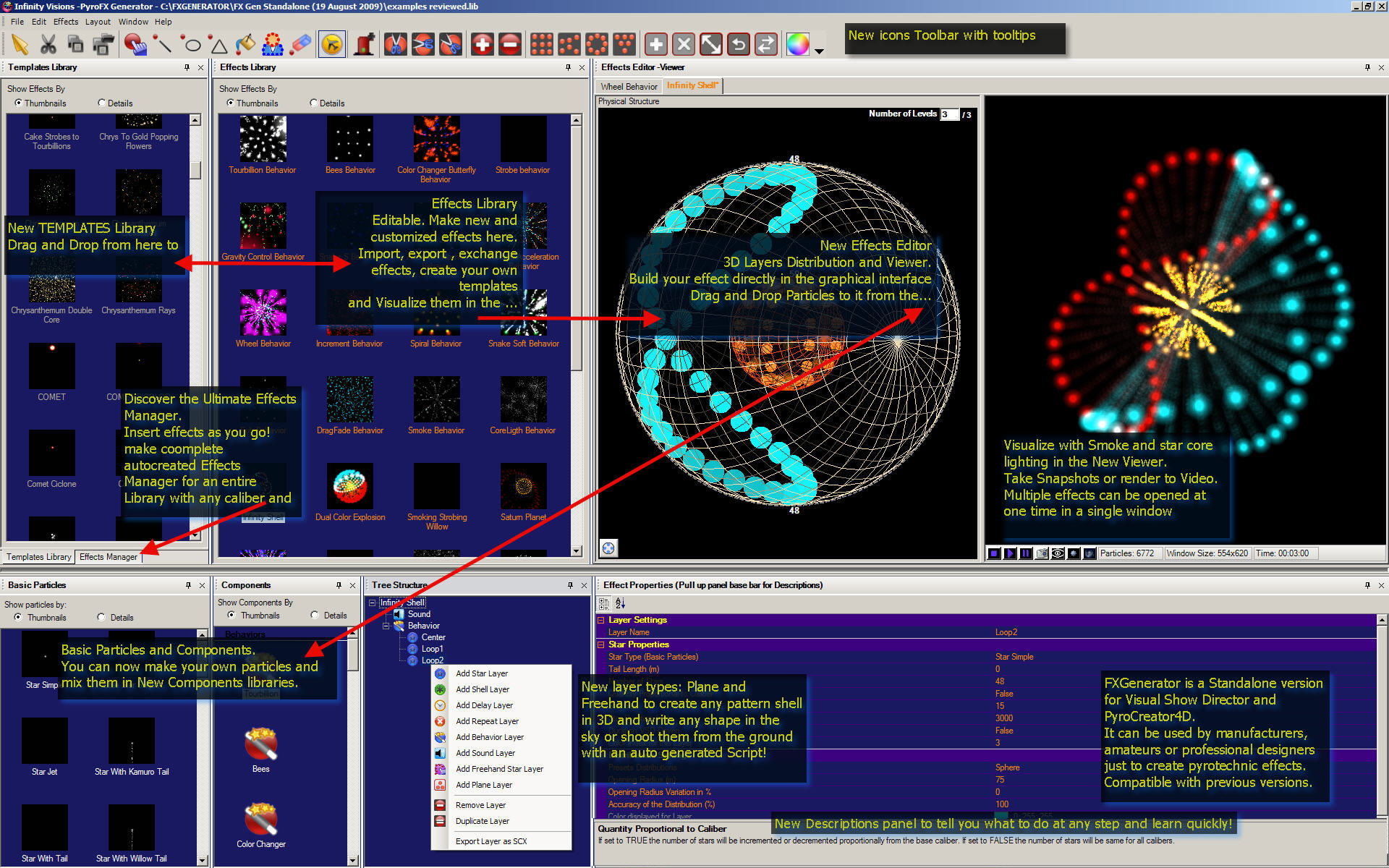Open the Layout menu
The image size is (1389, 868).
click(x=98, y=22)
